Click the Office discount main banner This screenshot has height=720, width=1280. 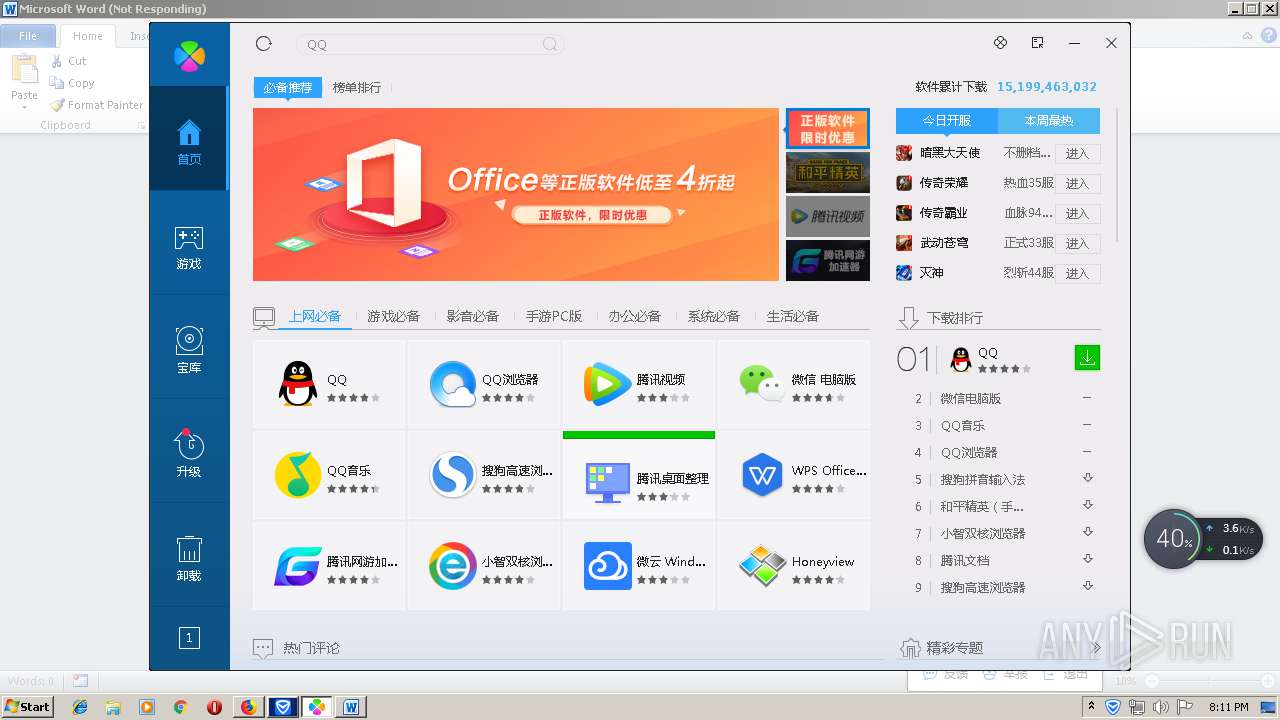click(x=516, y=195)
